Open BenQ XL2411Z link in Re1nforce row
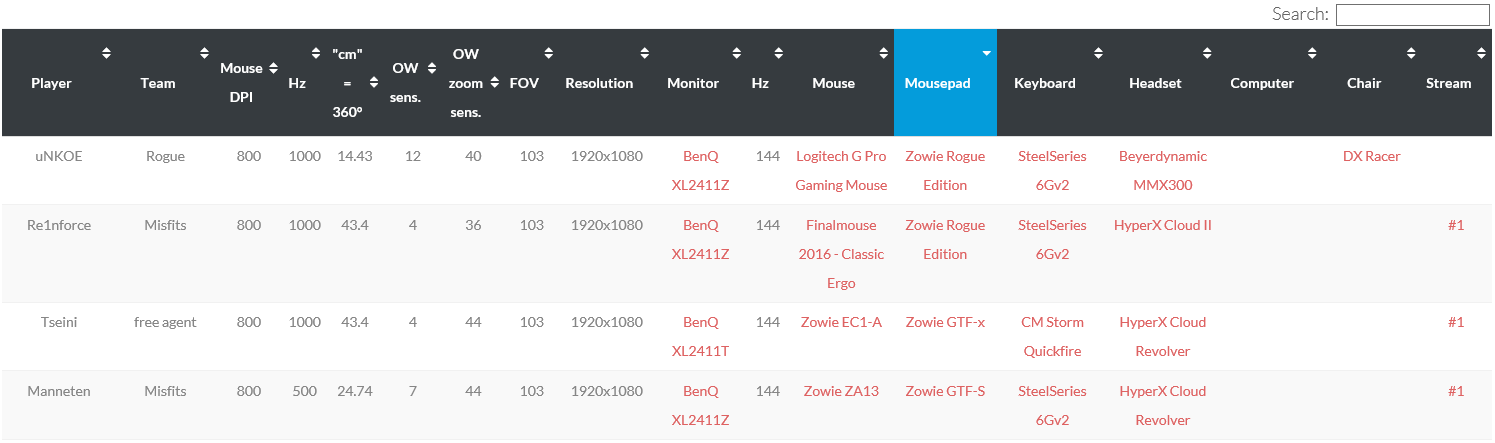Viewport: 1495px width, 443px height. pos(700,240)
